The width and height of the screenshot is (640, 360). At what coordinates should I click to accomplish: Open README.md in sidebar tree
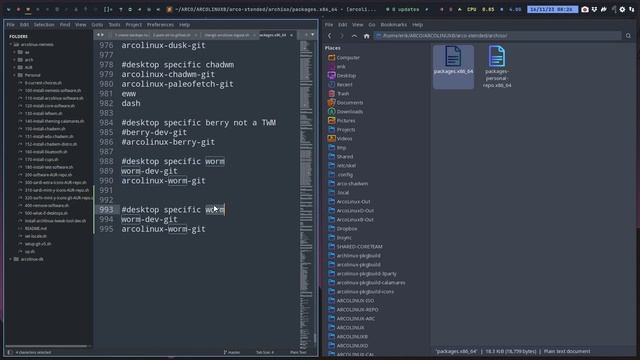(36, 229)
